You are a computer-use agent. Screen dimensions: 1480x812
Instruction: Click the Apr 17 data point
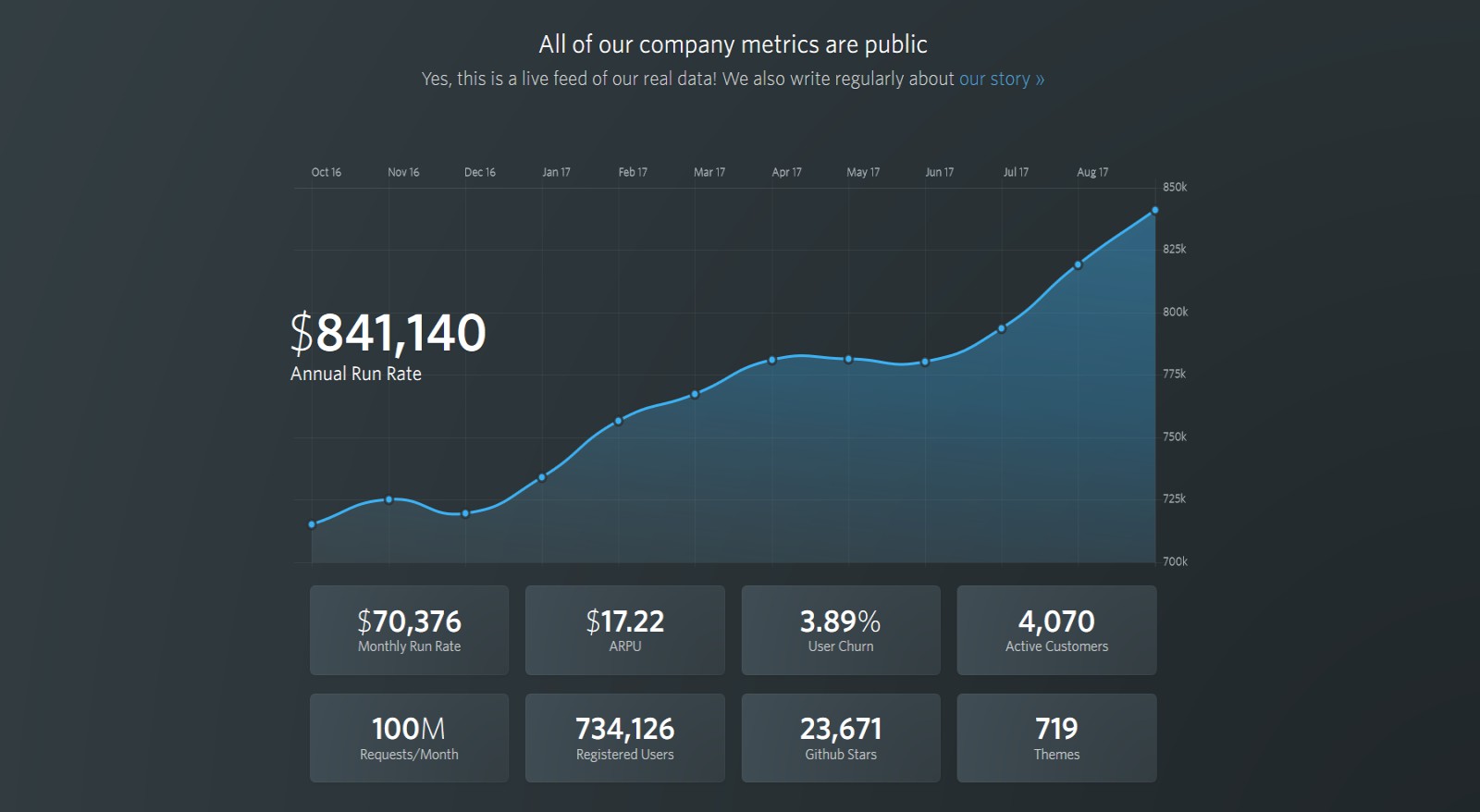pyautogui.click(x=772, y=360)
